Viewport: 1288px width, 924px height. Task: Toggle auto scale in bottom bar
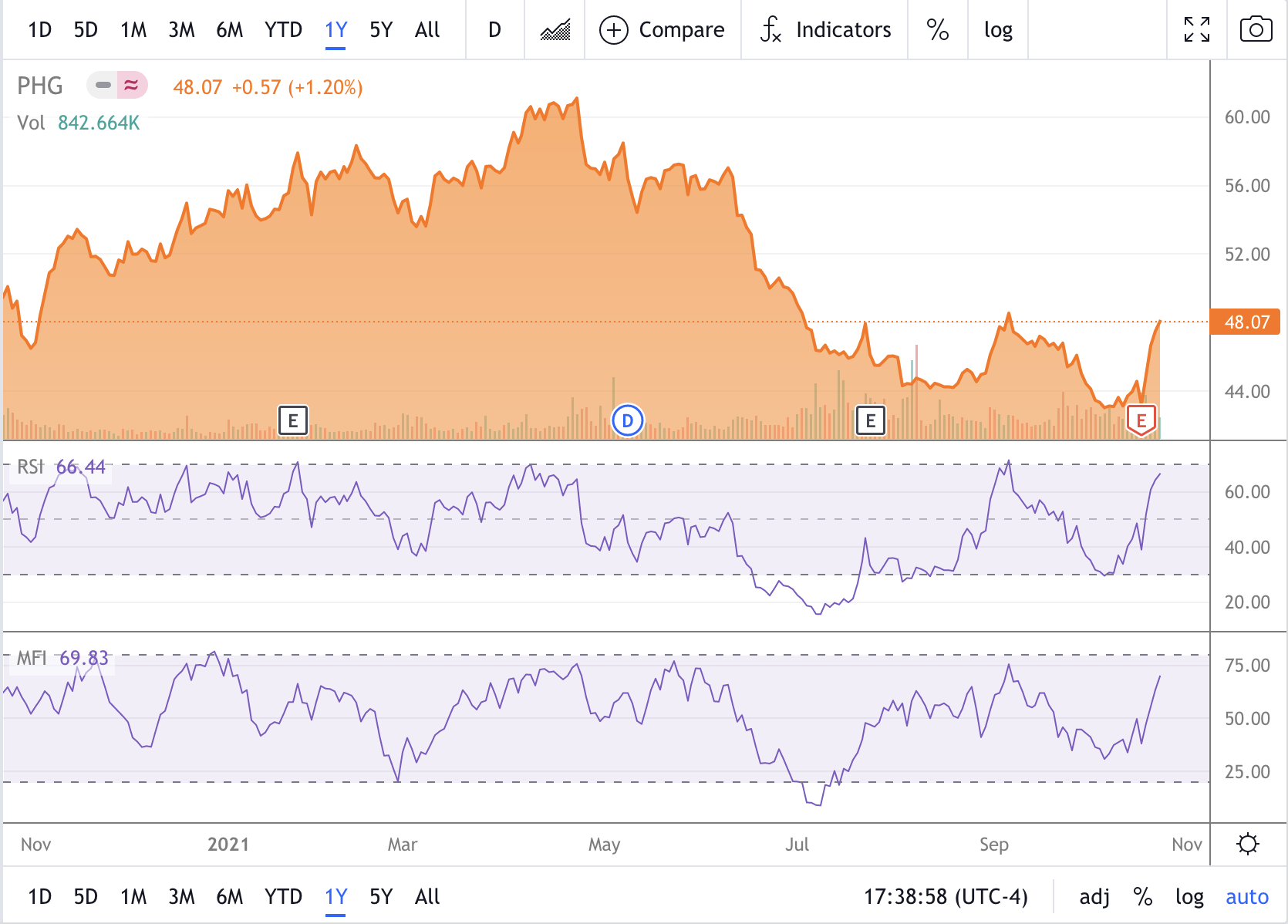[1247, 897]
